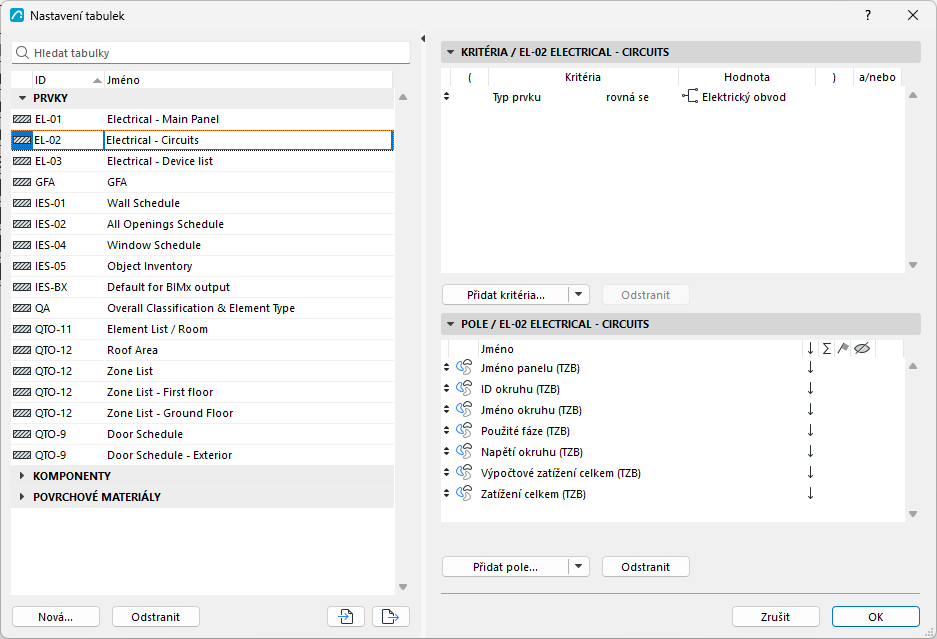The height and width of the screenshot is (639, 937).
Task: Click the Elektrický obvod circuit icon
Action: (690, 96)
